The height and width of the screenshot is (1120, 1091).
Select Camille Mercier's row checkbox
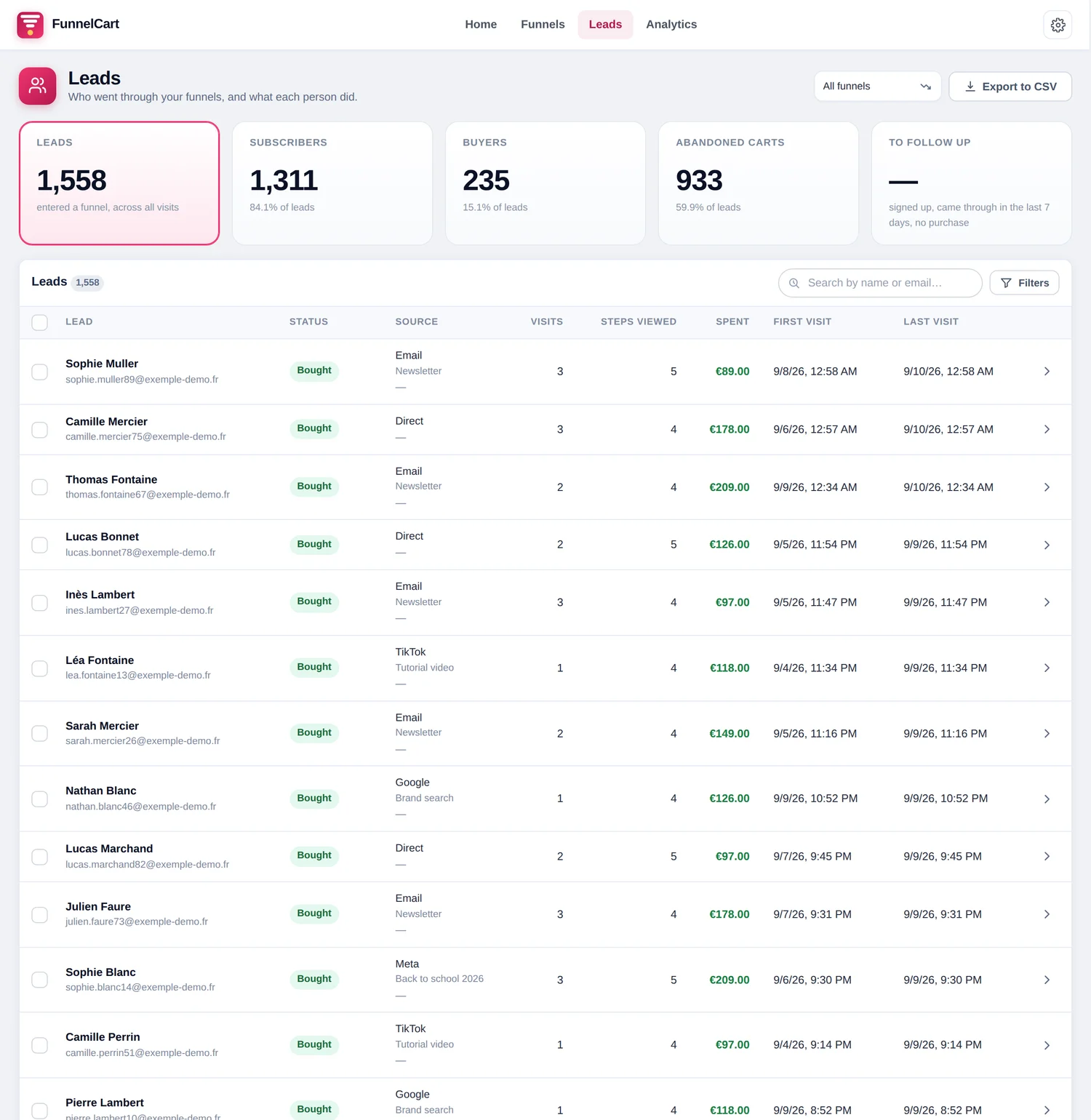tap(40, 430)
